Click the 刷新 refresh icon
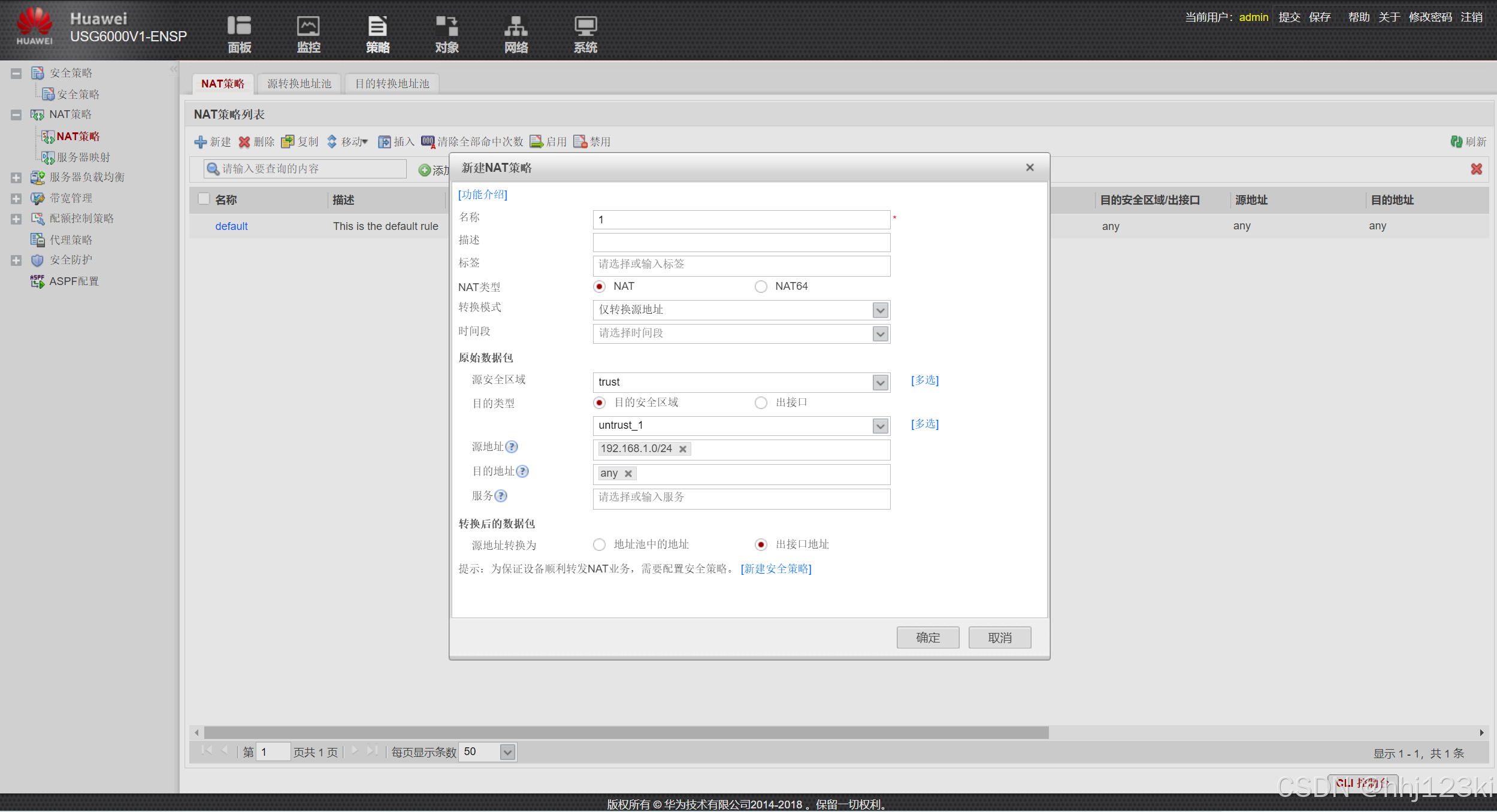 point(1456,142)
